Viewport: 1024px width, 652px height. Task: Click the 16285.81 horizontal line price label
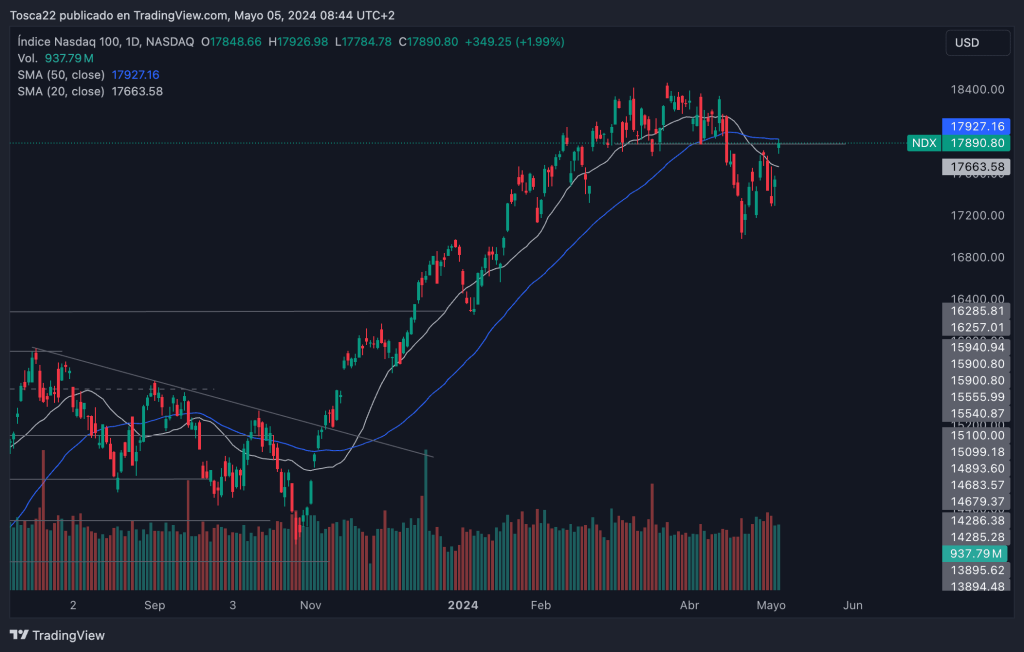coord(976,311)
